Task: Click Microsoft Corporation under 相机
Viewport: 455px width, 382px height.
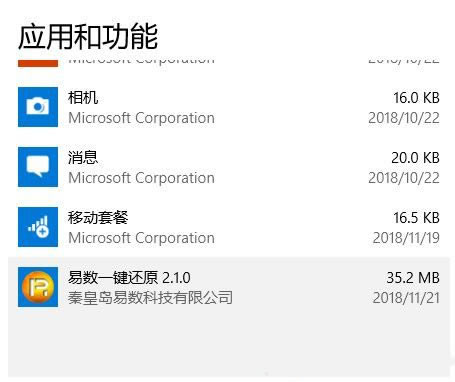Action: coord(141,118)
